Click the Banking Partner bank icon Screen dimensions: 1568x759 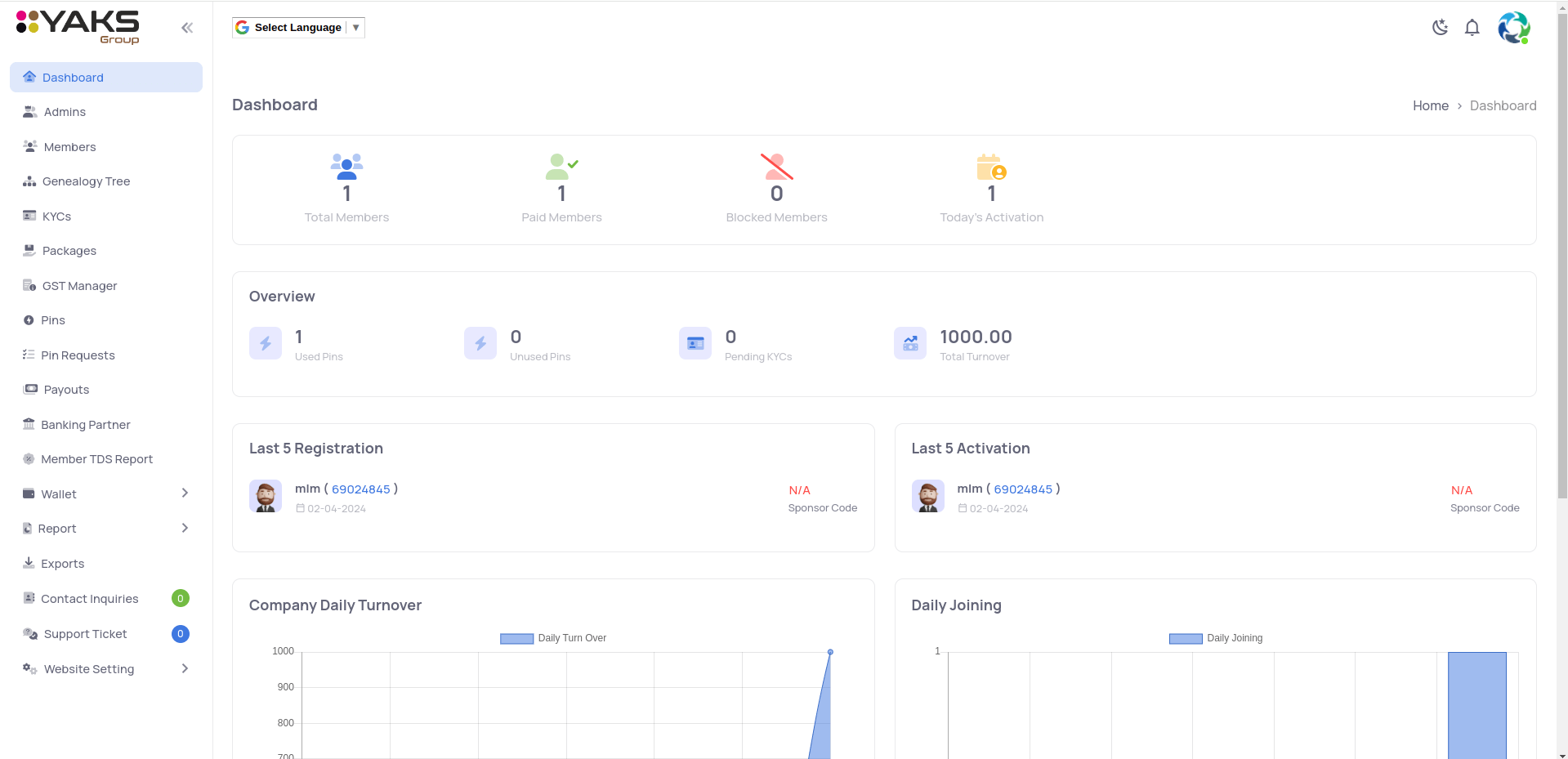coord(29,424)
